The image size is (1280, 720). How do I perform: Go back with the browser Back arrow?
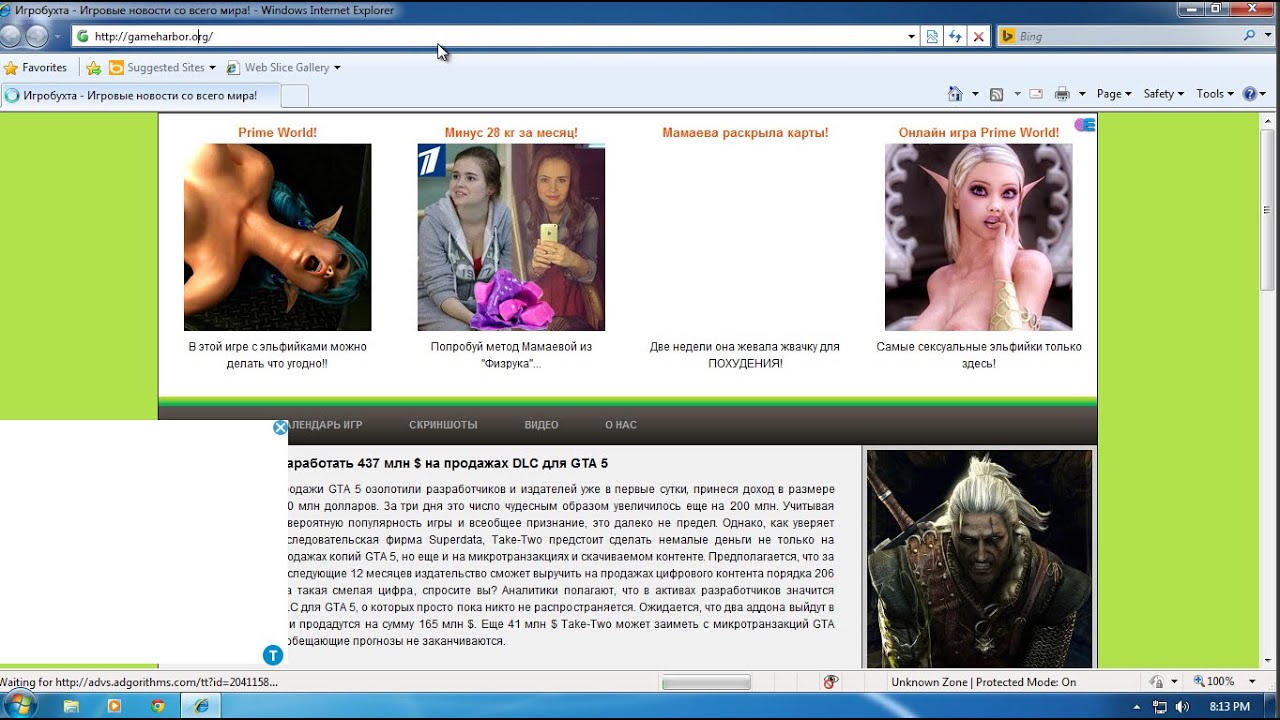click(x=11, y=36)
